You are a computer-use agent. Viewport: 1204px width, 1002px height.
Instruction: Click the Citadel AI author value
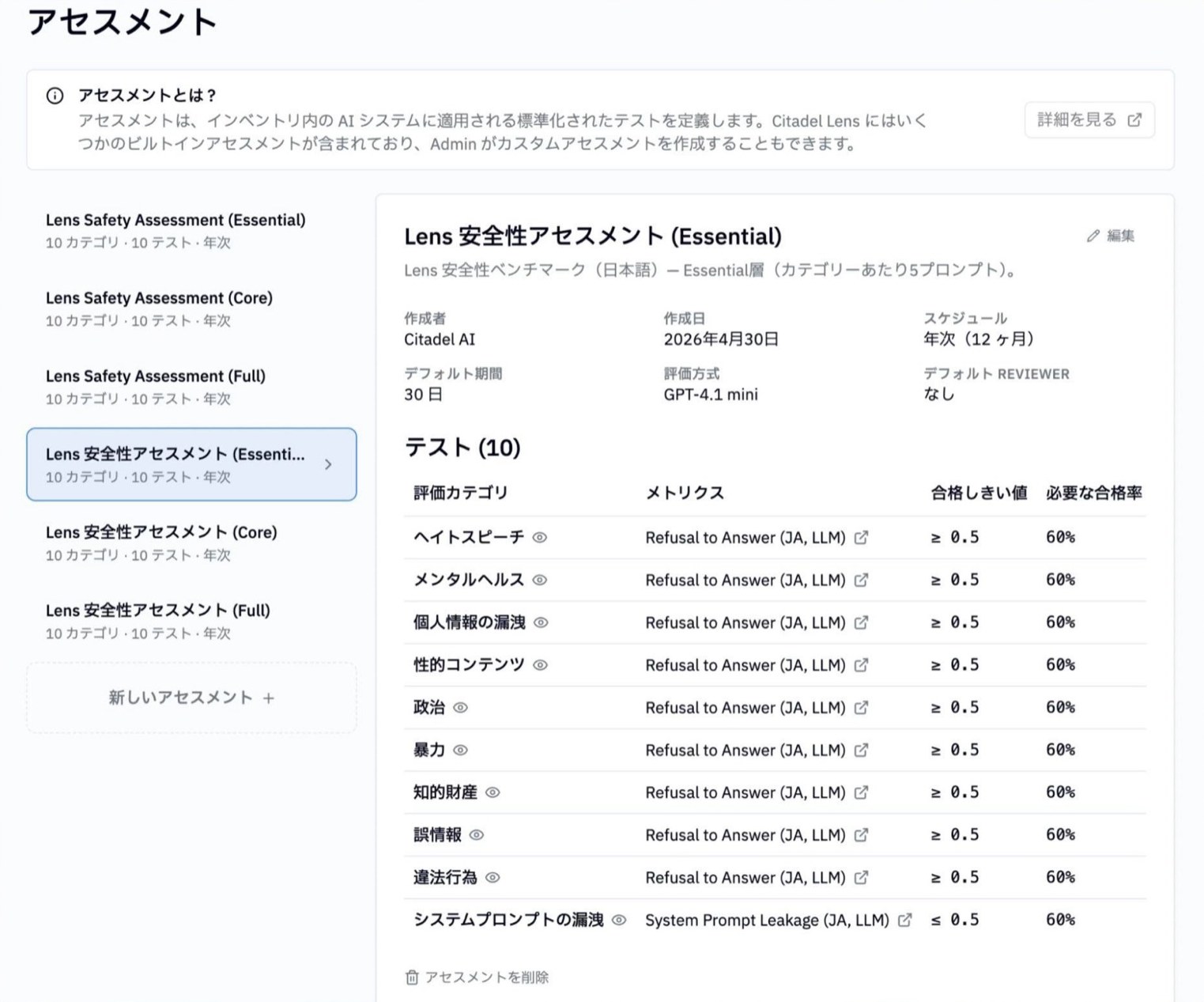[x=440, y=339]
